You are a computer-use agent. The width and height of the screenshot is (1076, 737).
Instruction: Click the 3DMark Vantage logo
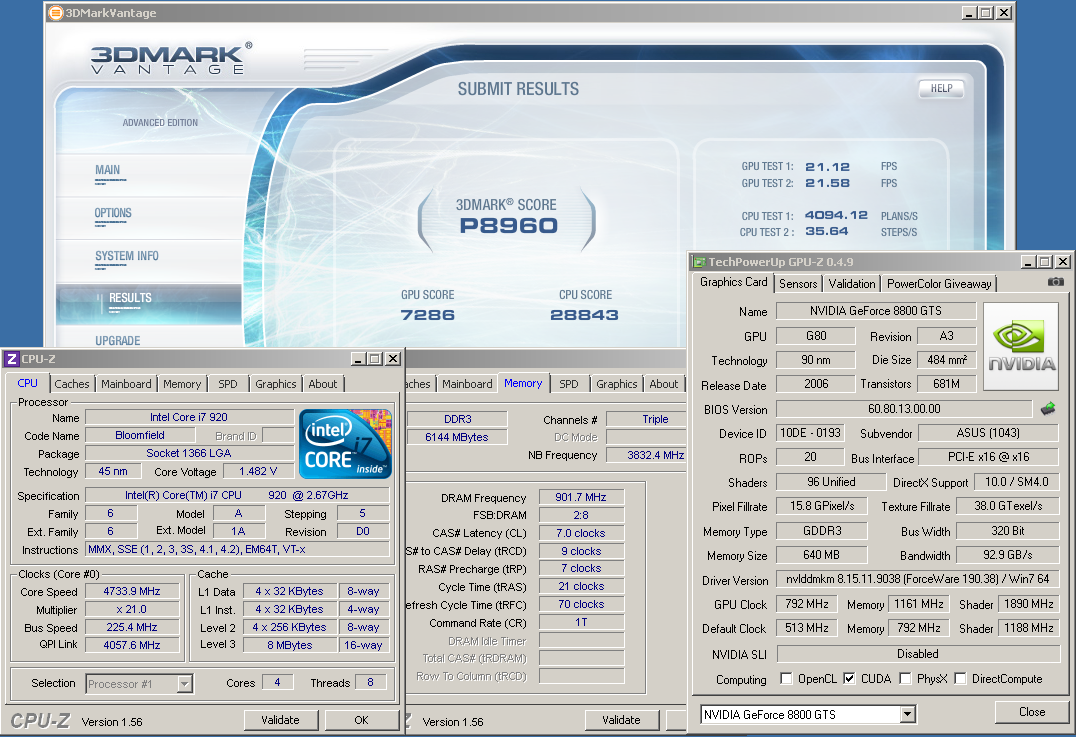click(x=171, y=59)
